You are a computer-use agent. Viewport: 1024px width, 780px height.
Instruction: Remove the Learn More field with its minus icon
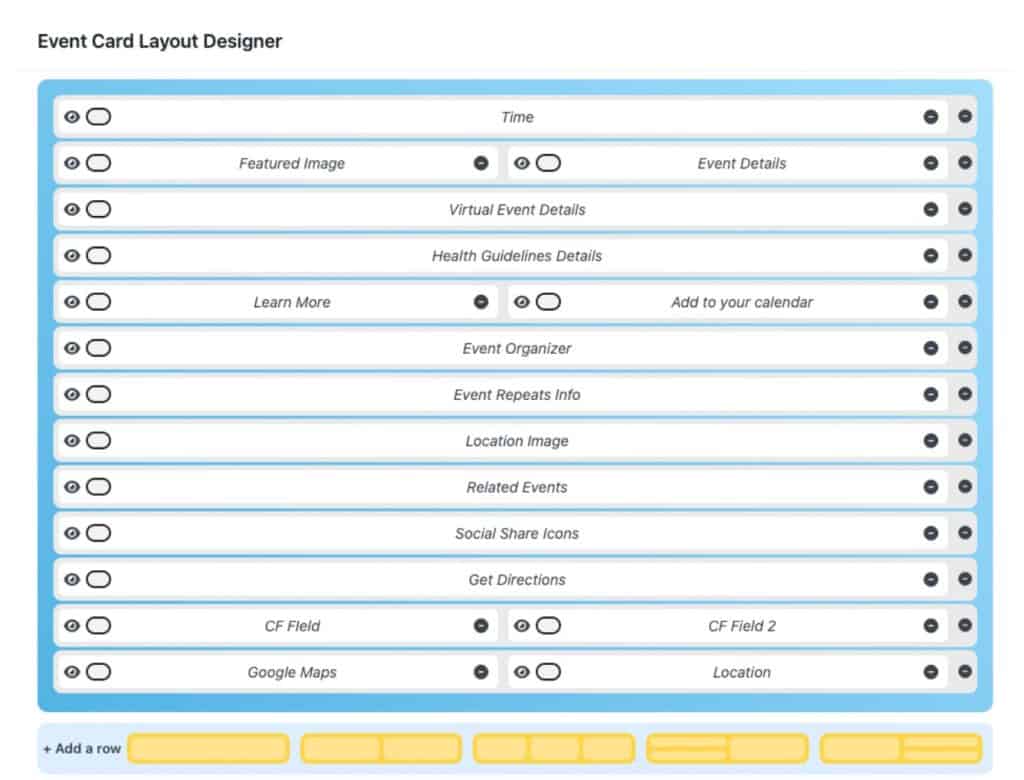pyautogui.click(x=481, y=302)
